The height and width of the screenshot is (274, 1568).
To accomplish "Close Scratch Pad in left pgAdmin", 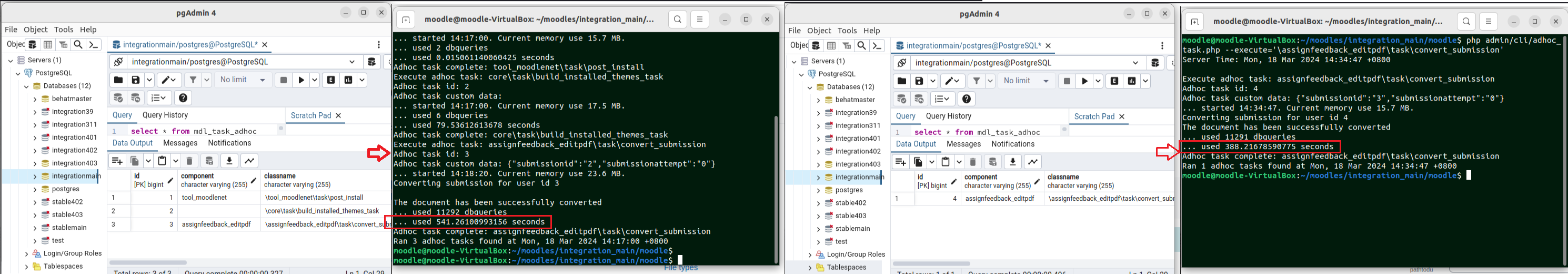I will tap(338, 115).
